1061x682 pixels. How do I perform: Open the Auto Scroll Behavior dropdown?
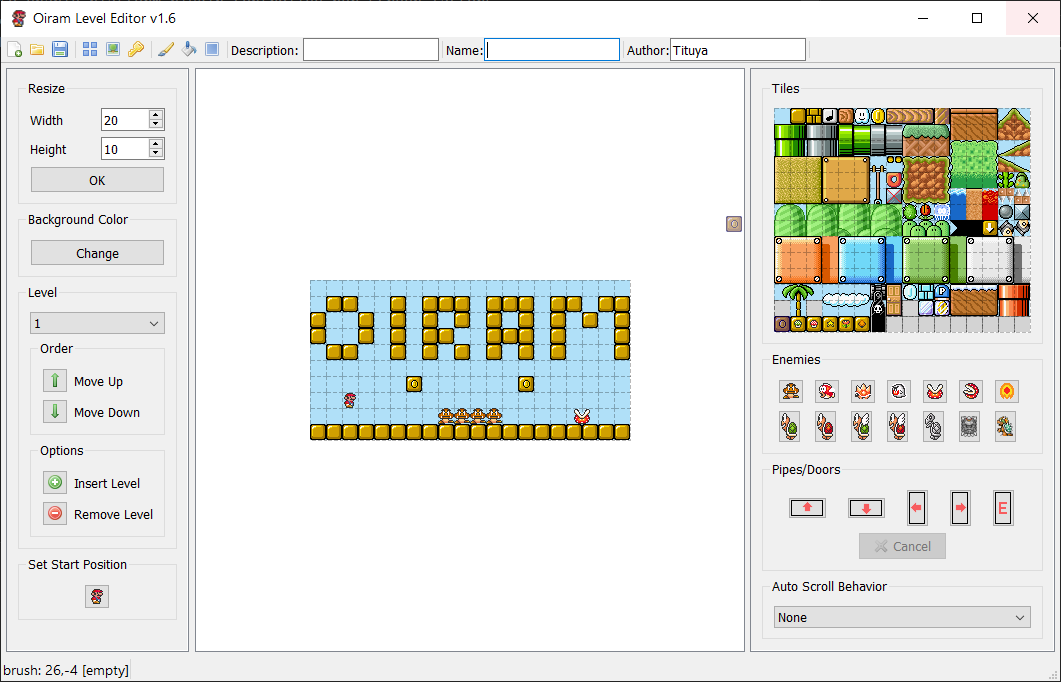[x=902, y=617]
